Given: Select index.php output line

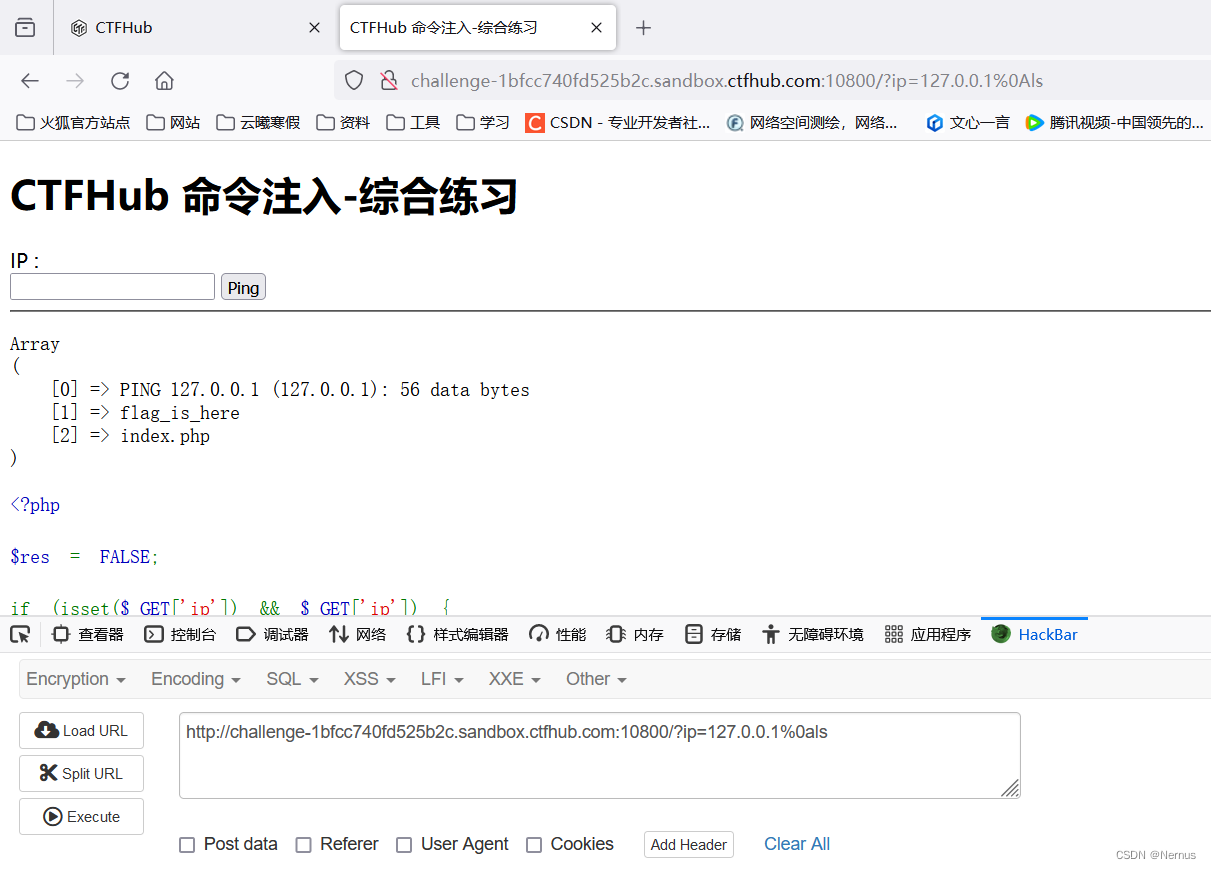Looking at the screenshot, I should tap(165, 436).
